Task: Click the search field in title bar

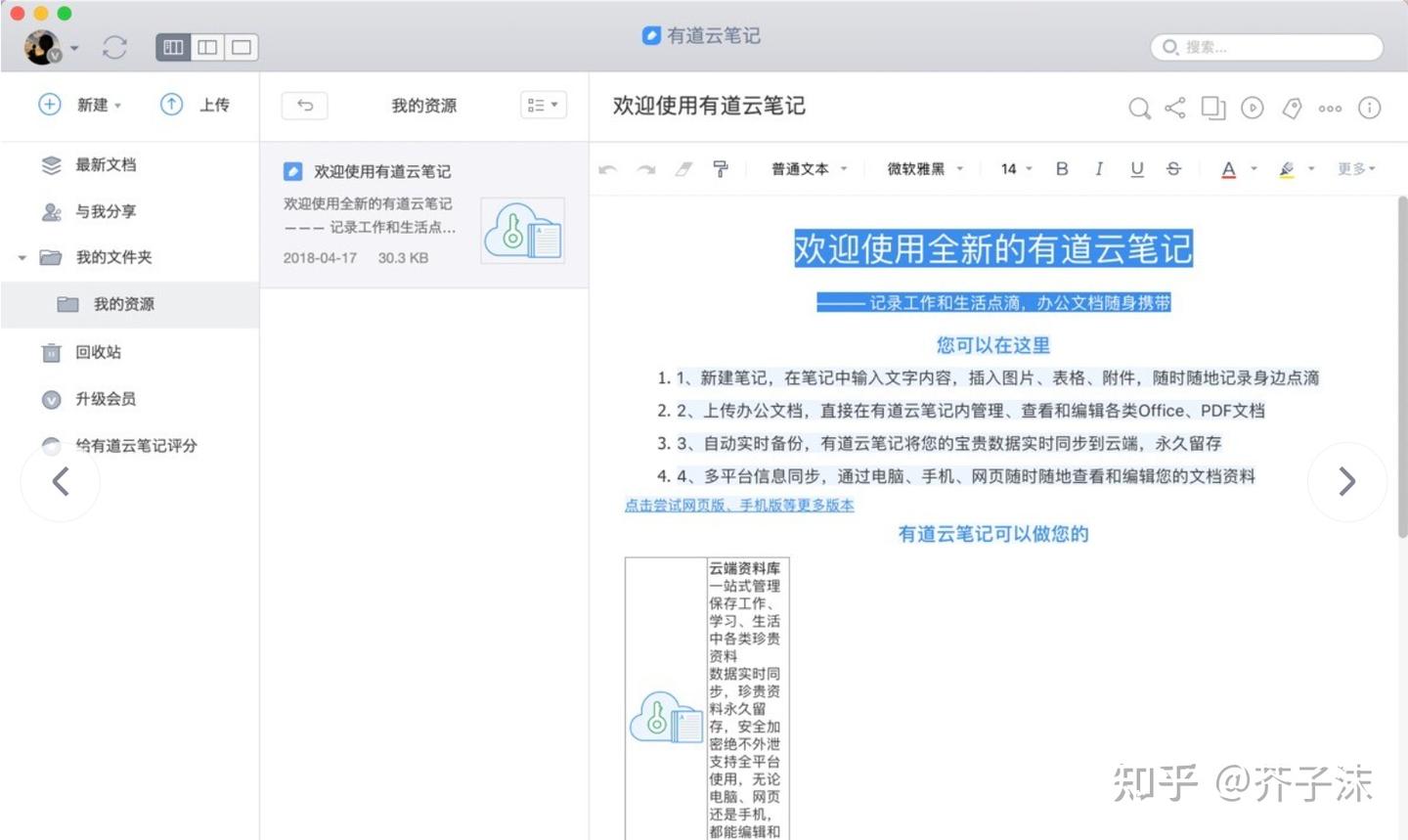Action: (1267, 47)
